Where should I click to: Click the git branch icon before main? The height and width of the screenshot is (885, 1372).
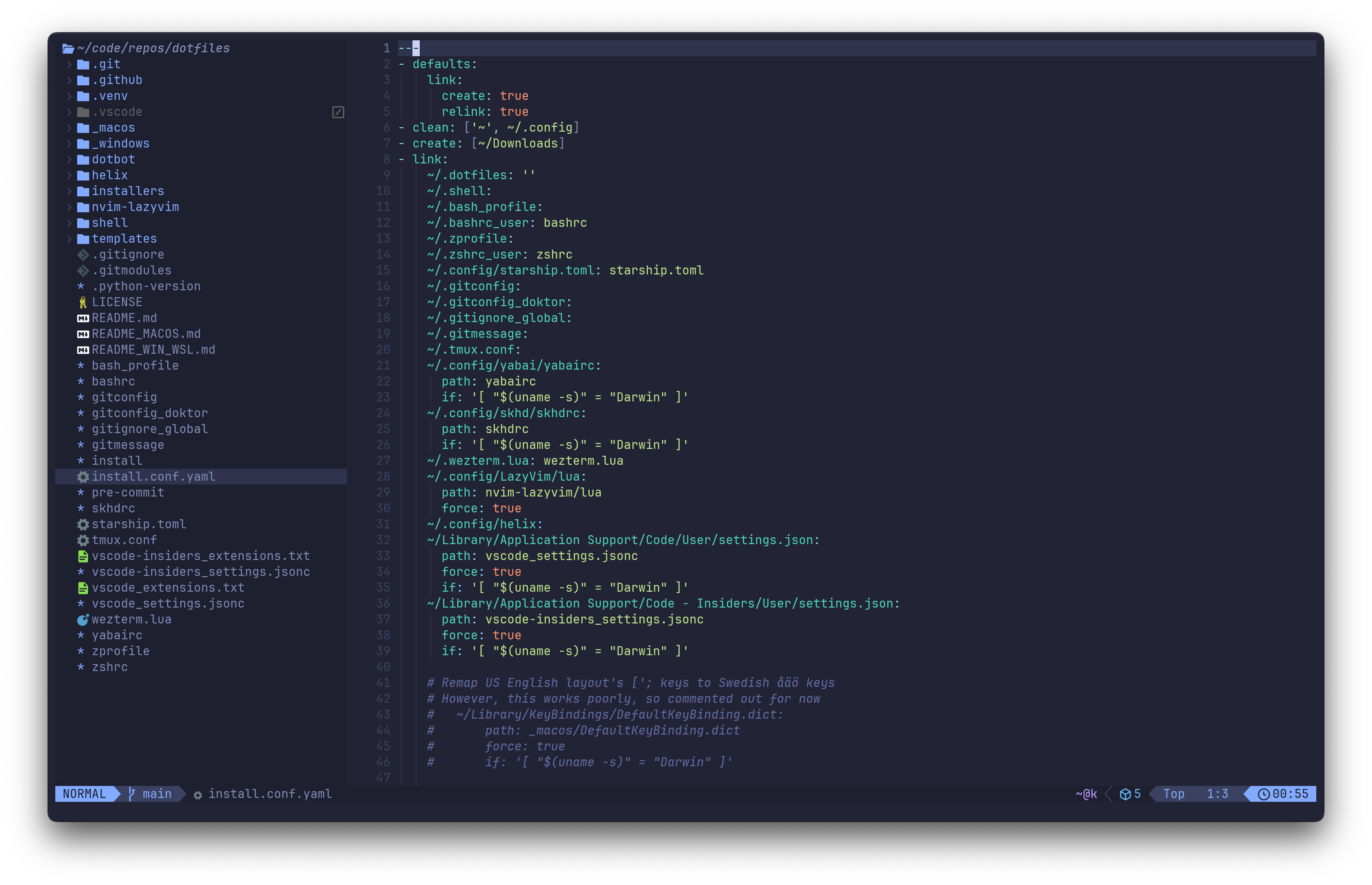pos(131,794)
